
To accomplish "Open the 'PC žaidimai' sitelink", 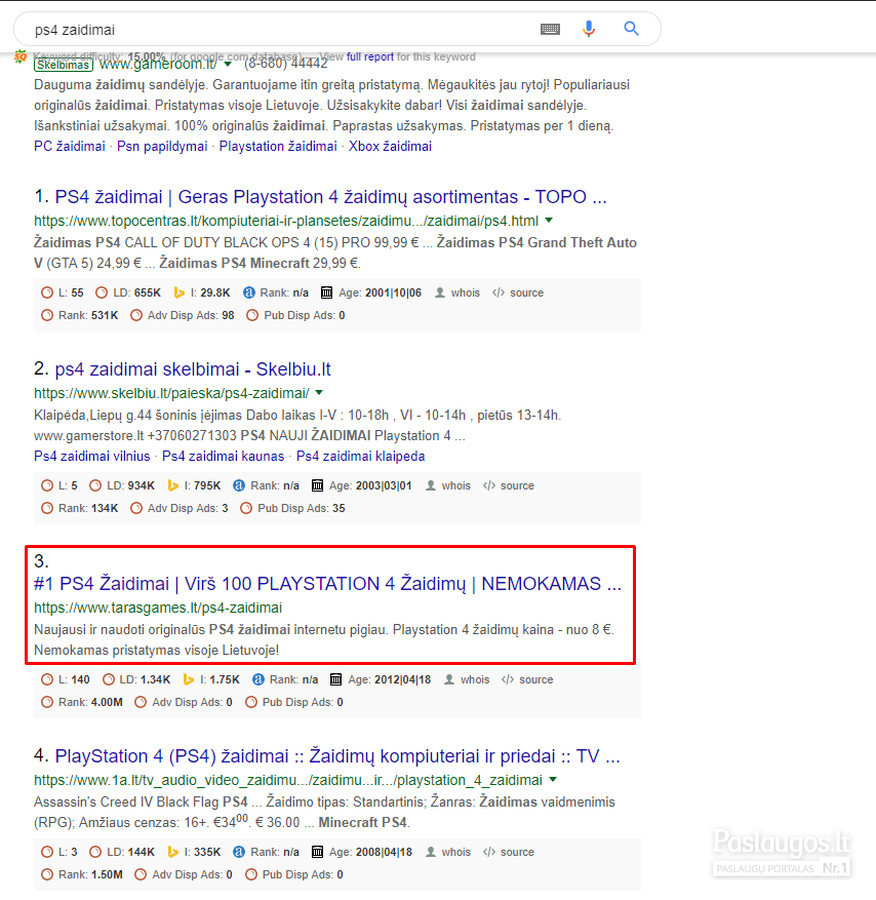I will (69, 146).
